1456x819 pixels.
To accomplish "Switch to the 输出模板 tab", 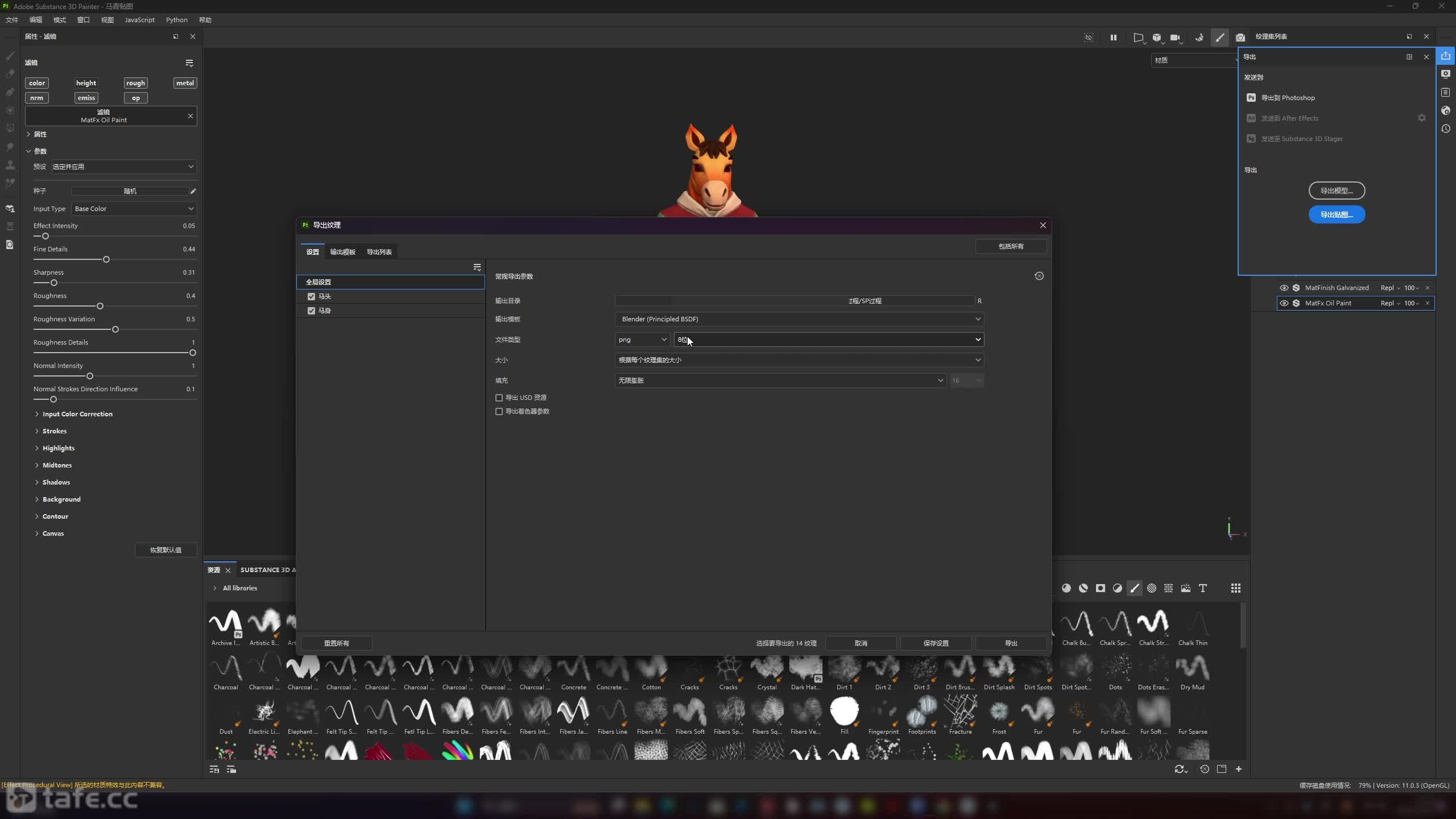I will pyautogui.click(x=342, y=252).
